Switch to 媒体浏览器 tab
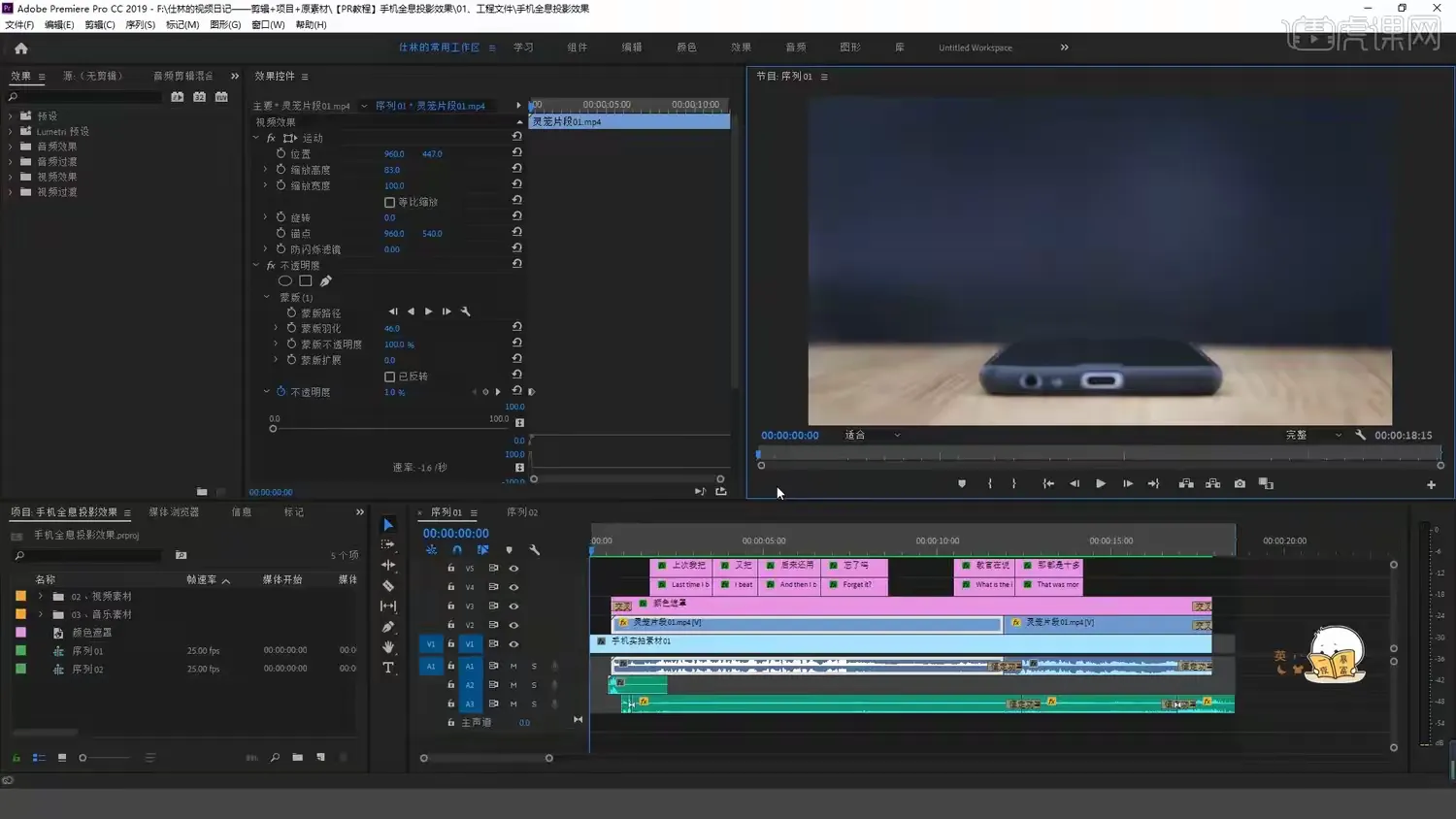 click(174, 512)
